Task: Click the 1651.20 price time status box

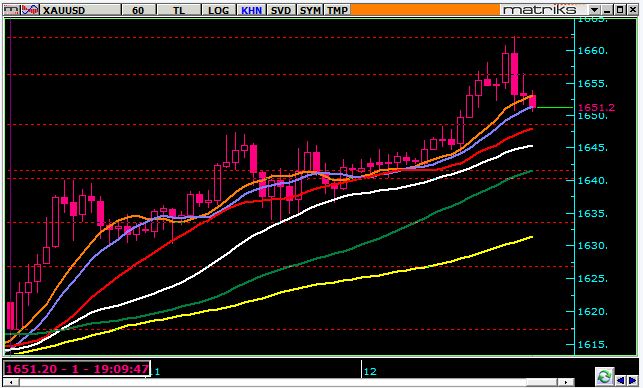Action: click(x=77, y=368)
